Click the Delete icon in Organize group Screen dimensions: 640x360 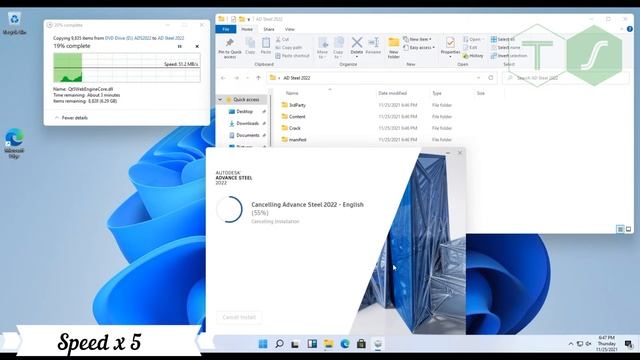tap(357, 46)
